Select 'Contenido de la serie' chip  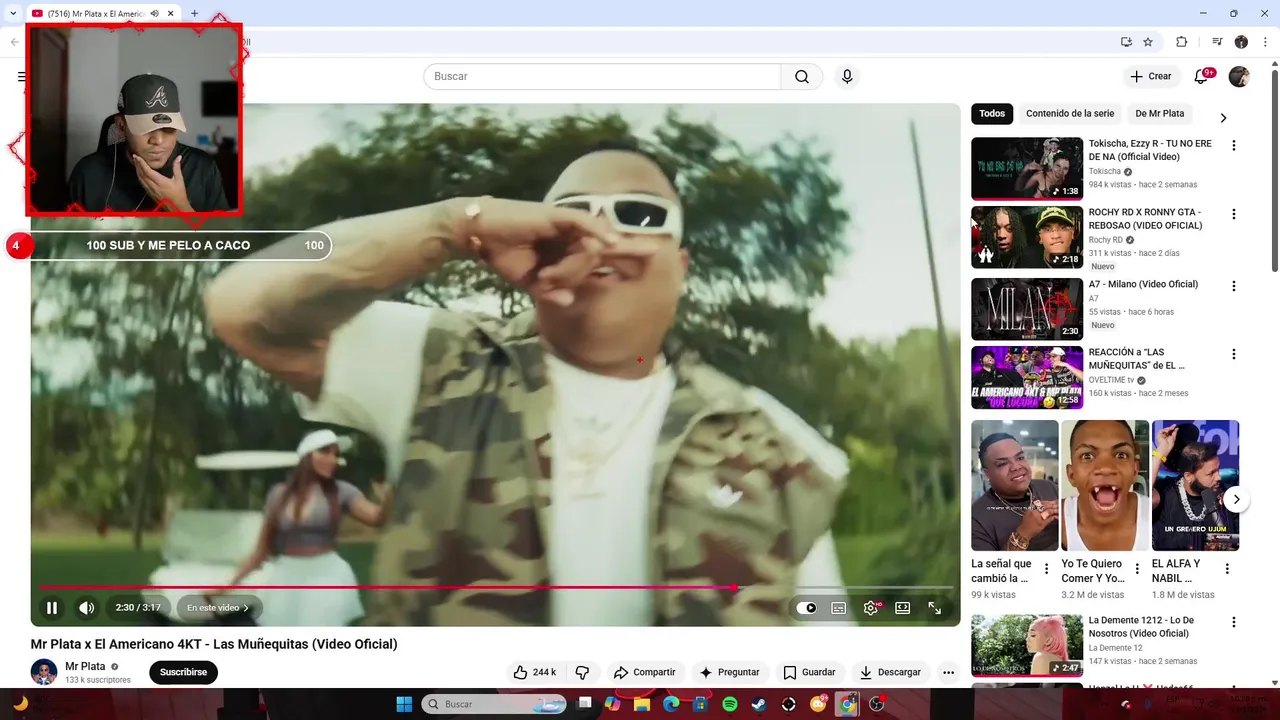pyautogui.click(x=1070, y=114)
